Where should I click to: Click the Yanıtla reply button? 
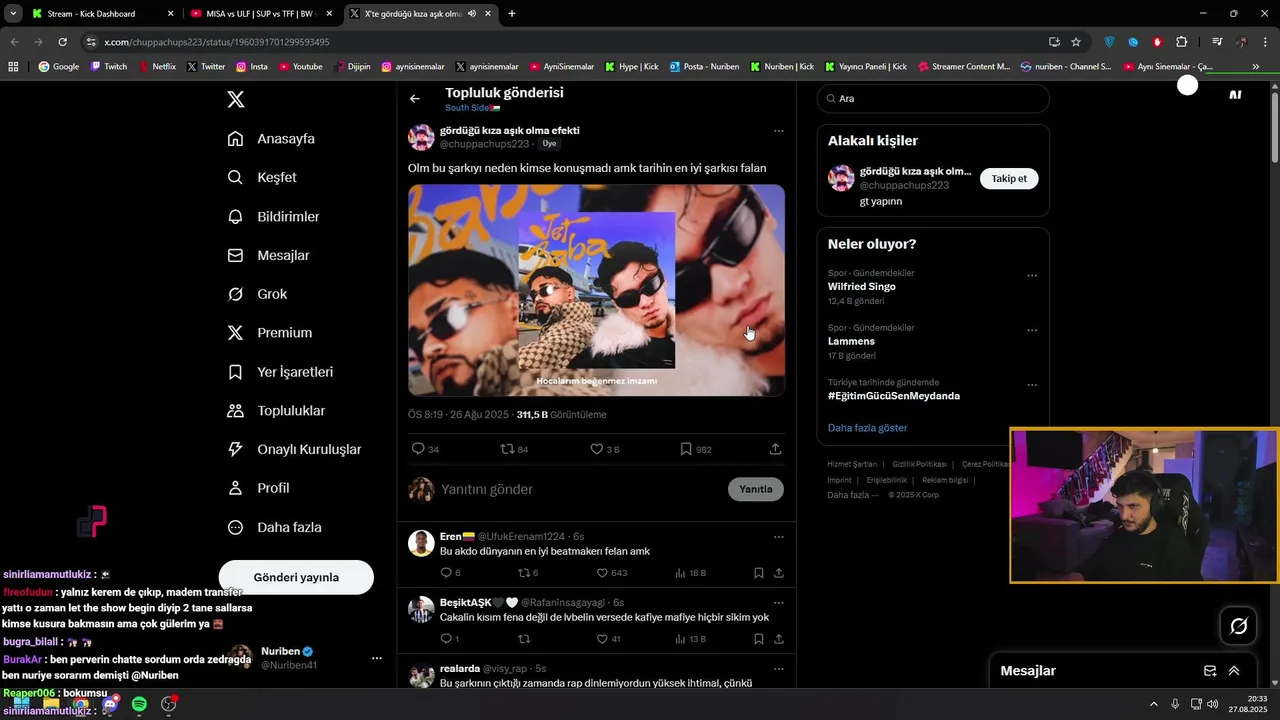coord(755,489)
